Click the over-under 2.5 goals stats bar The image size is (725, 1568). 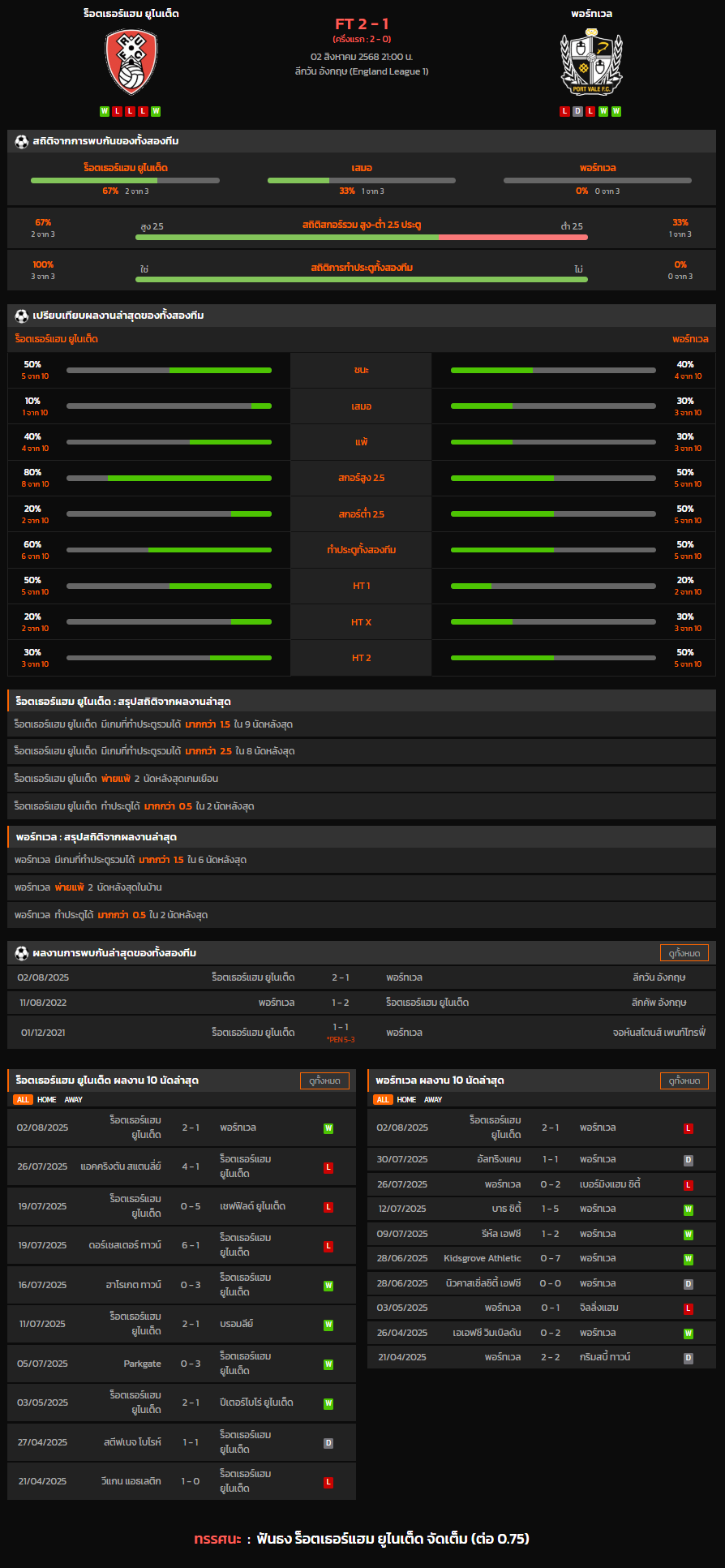coord(362,237)
